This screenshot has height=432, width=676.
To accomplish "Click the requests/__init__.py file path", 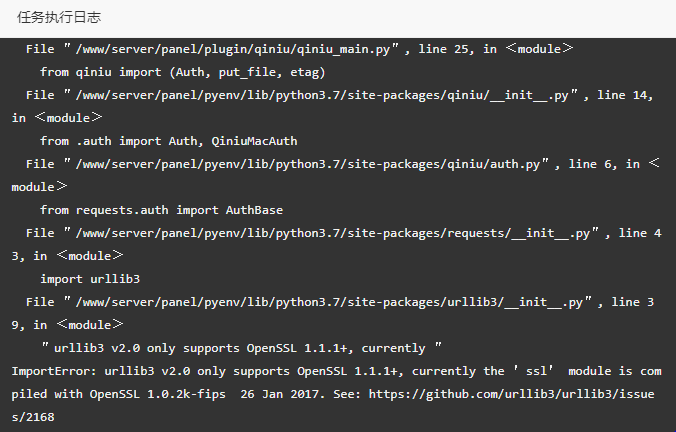I will pyautogui.click(x=333, y=233).
